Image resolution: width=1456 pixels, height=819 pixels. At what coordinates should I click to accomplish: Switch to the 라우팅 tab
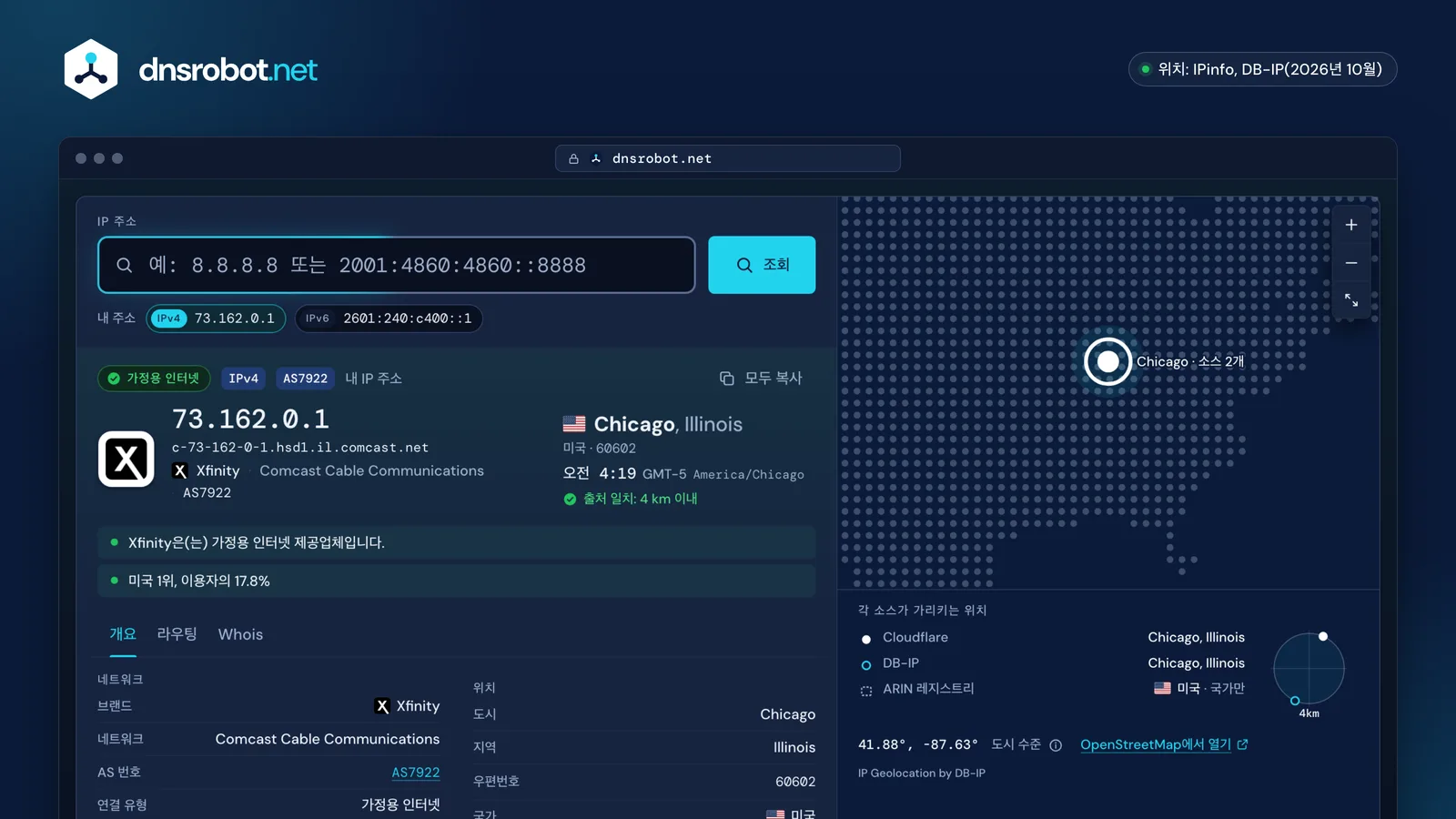click(x=177, y=634)
